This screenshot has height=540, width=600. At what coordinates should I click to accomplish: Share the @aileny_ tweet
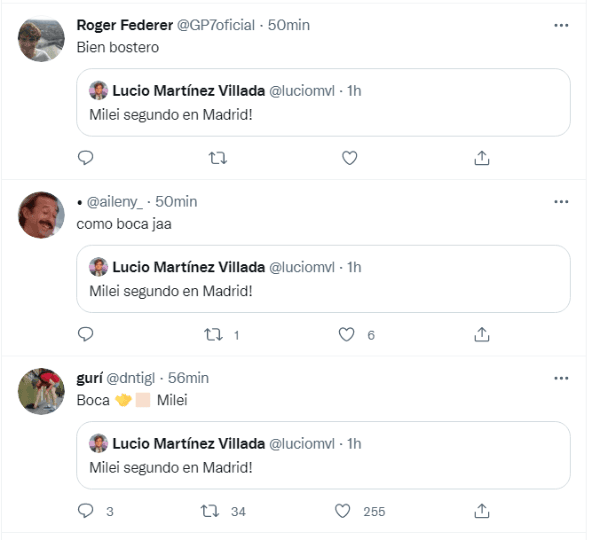click(481, 334)
